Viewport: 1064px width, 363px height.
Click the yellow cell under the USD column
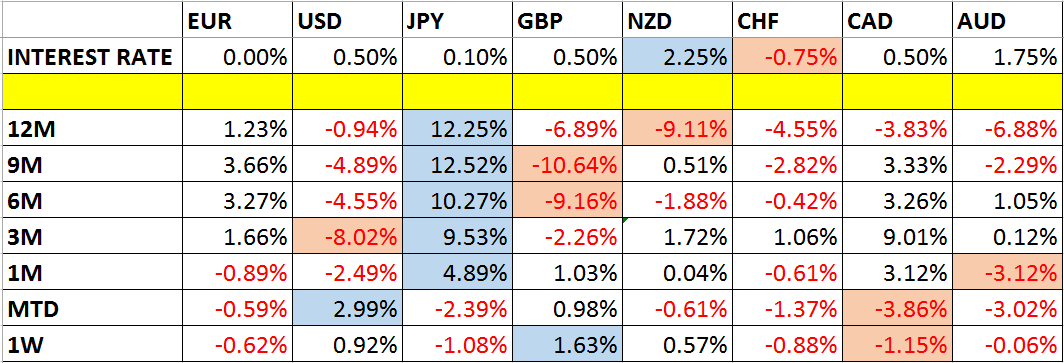pyautogui.click(x=347, y=92)
